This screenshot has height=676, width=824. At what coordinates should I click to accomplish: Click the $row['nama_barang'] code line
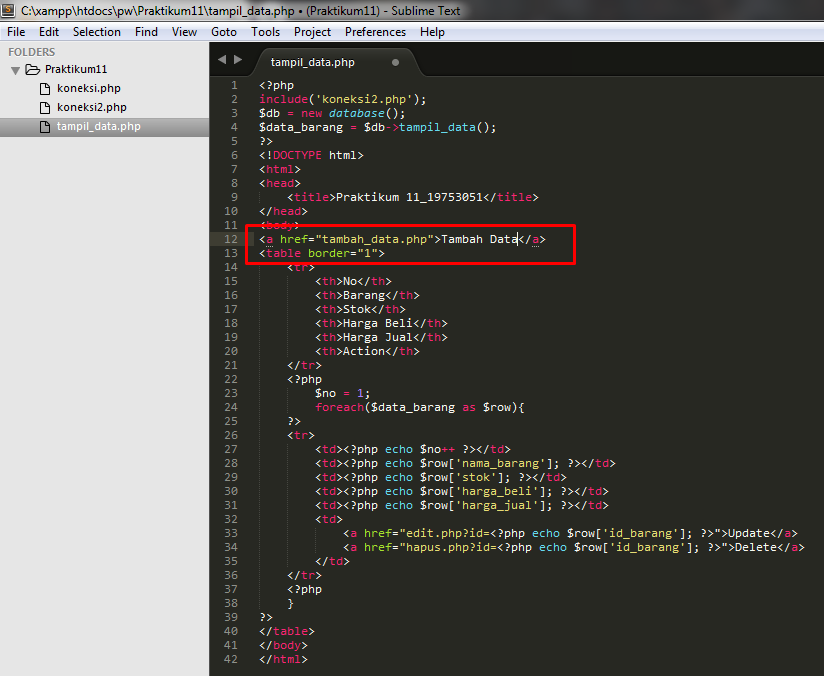(x=465, y=464)
